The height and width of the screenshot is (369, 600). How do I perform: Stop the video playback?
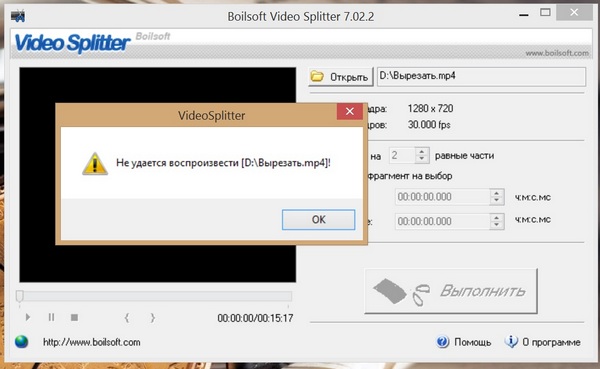pyautogui.click(x=75, y=317)
